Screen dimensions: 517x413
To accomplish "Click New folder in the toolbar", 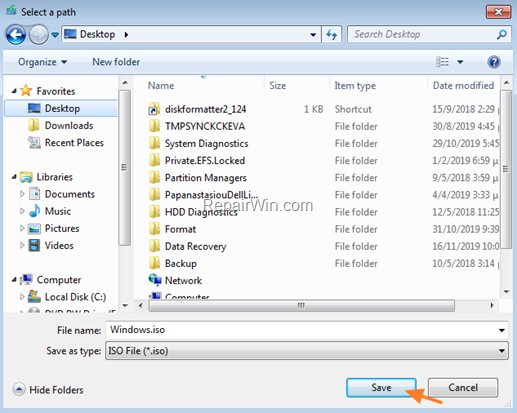I will 116,62.
